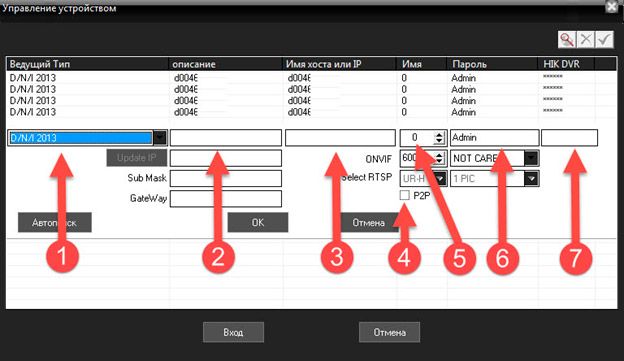Increase the channel number stepper showing 0
This screenshot has width=624, height=361.
pos(439,135)
